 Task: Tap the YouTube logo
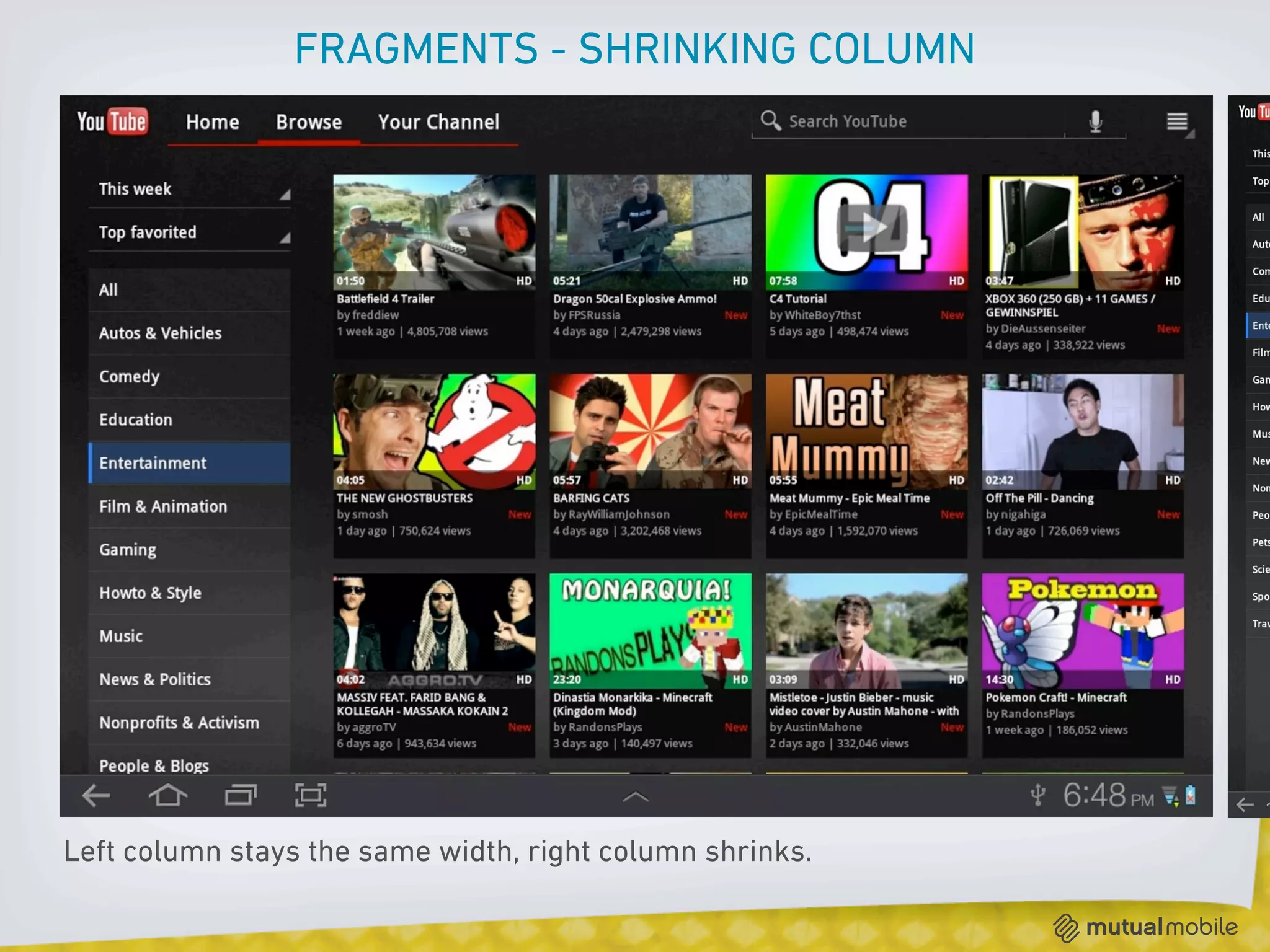point(112,121)
